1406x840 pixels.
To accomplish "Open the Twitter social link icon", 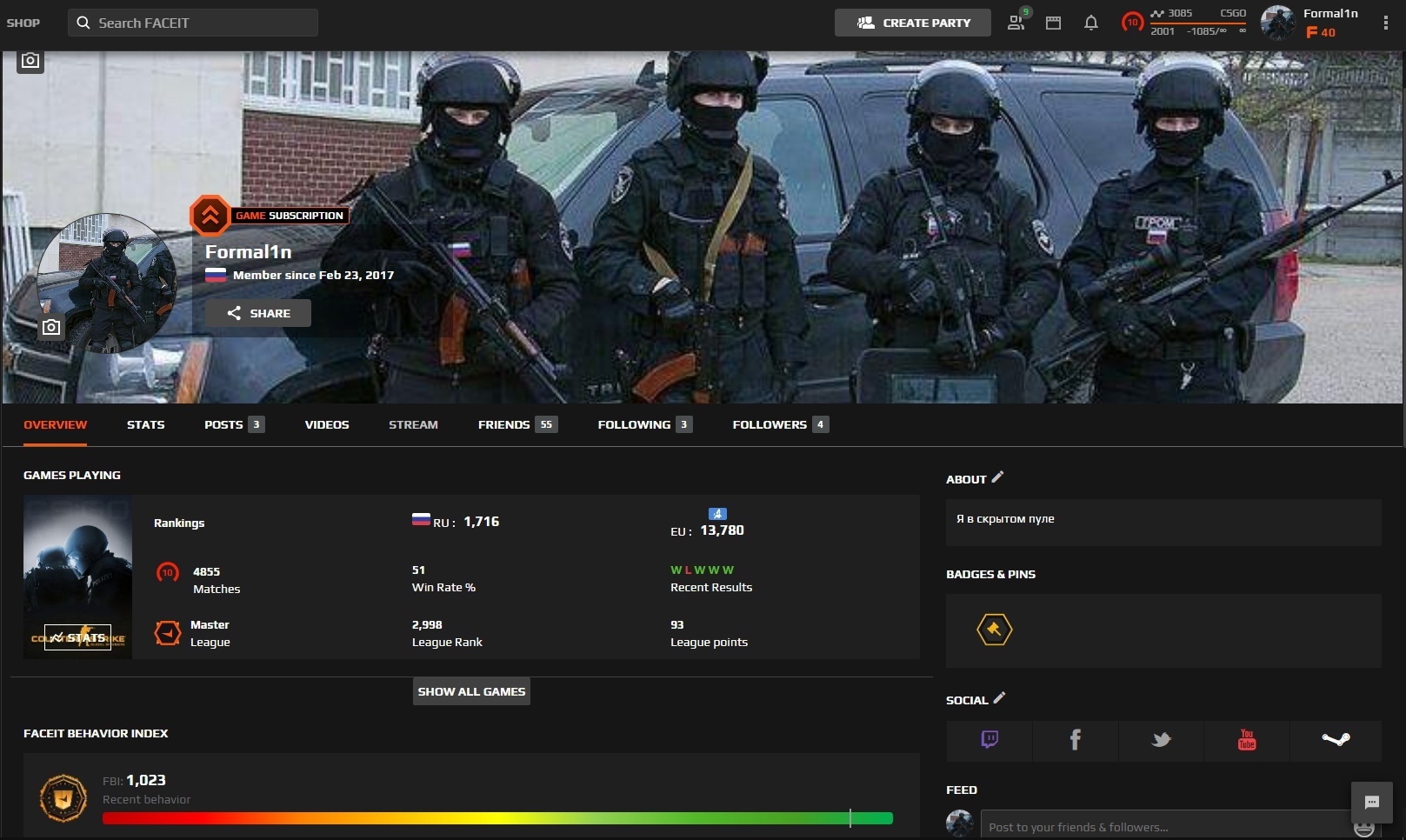I will pos(1161,740).
